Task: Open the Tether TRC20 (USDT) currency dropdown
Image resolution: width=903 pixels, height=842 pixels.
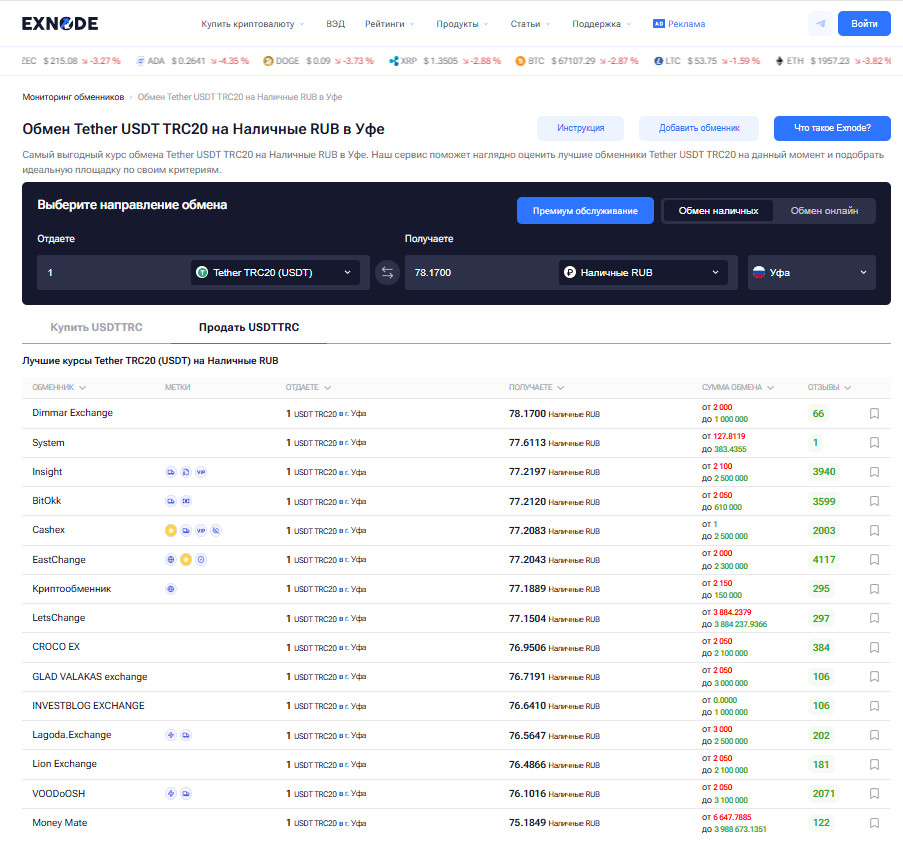Action: coord(275,272)
